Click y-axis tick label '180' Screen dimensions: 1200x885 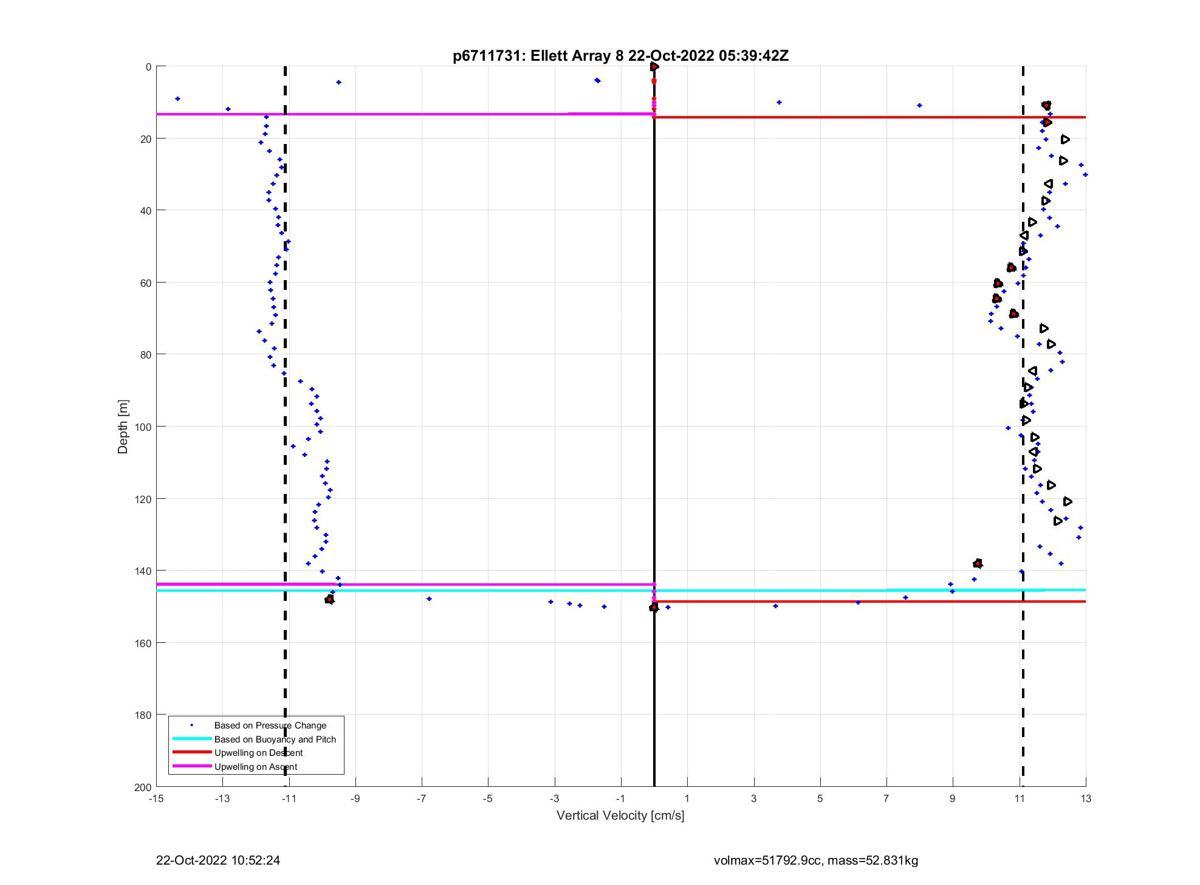pyautogui.click(x=142, y=715)
